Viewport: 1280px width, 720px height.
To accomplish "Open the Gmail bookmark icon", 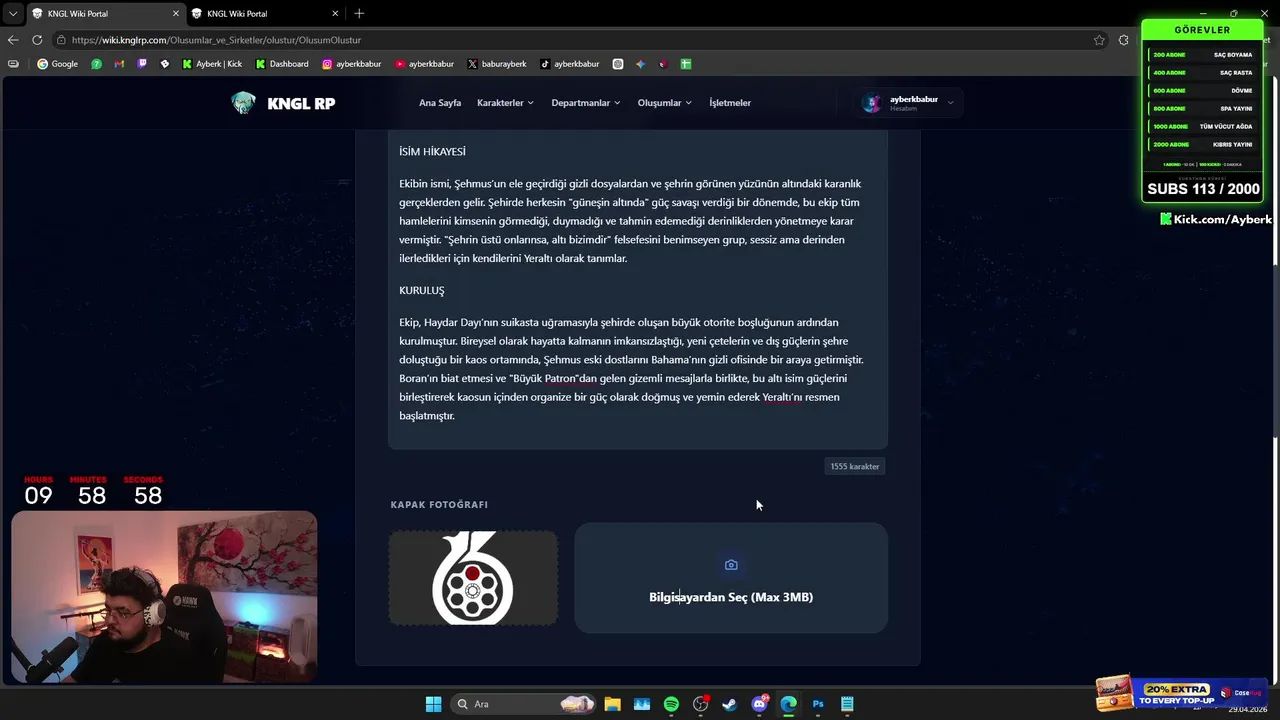I will [x=119, y=64].
